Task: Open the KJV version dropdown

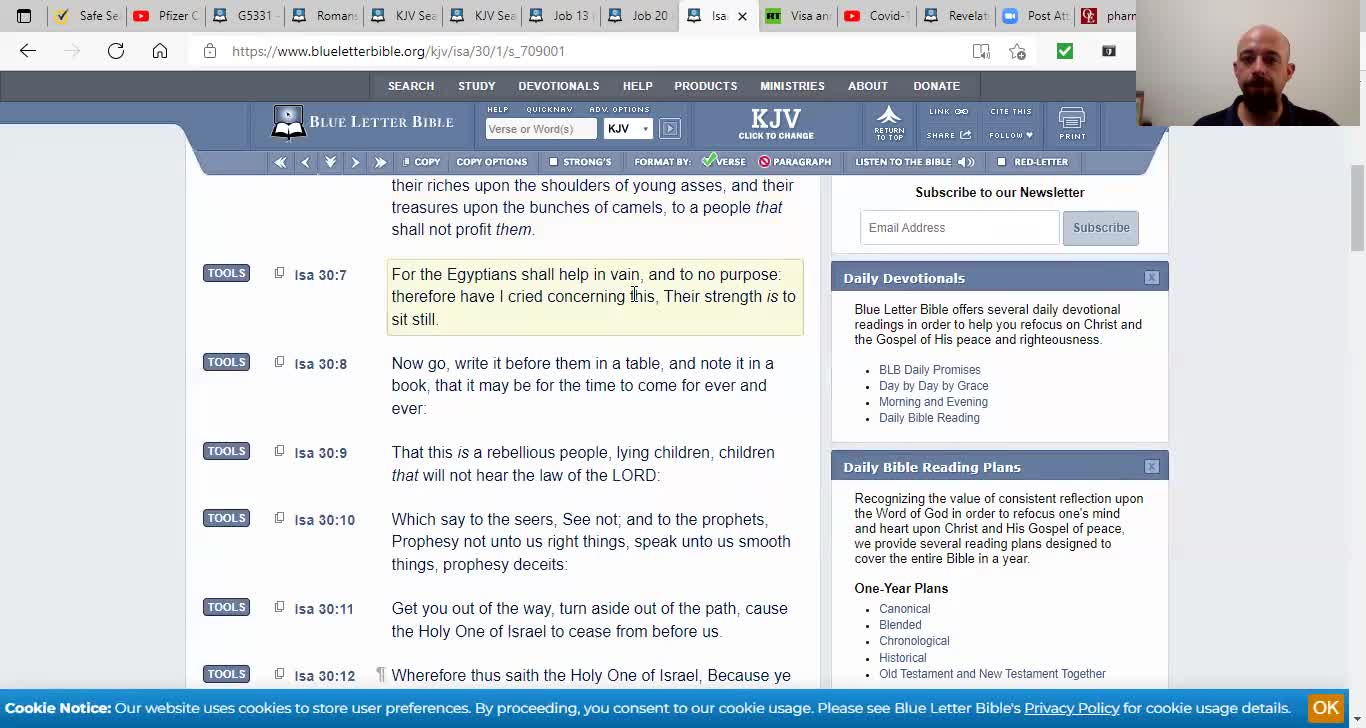Action: click(628, 129)
